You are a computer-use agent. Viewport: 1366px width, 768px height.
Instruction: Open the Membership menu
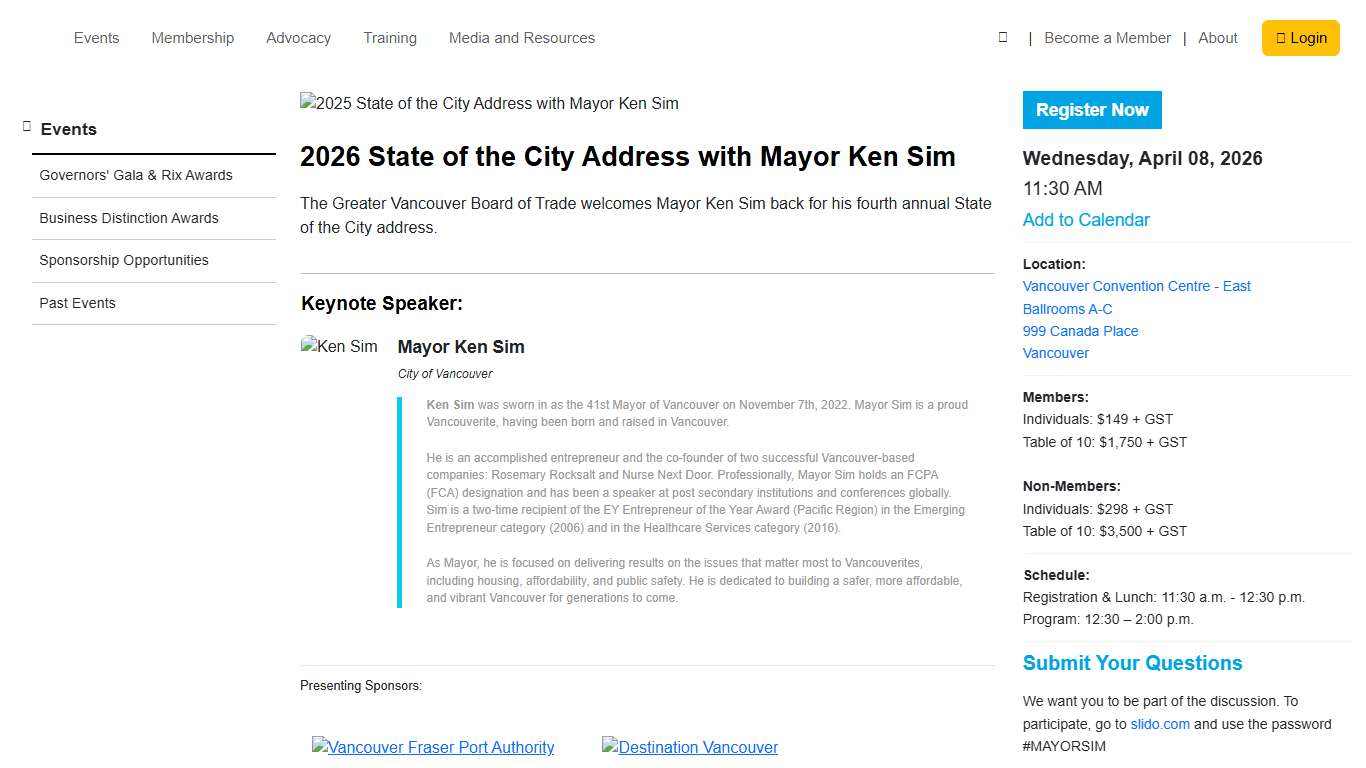(192, 37)
